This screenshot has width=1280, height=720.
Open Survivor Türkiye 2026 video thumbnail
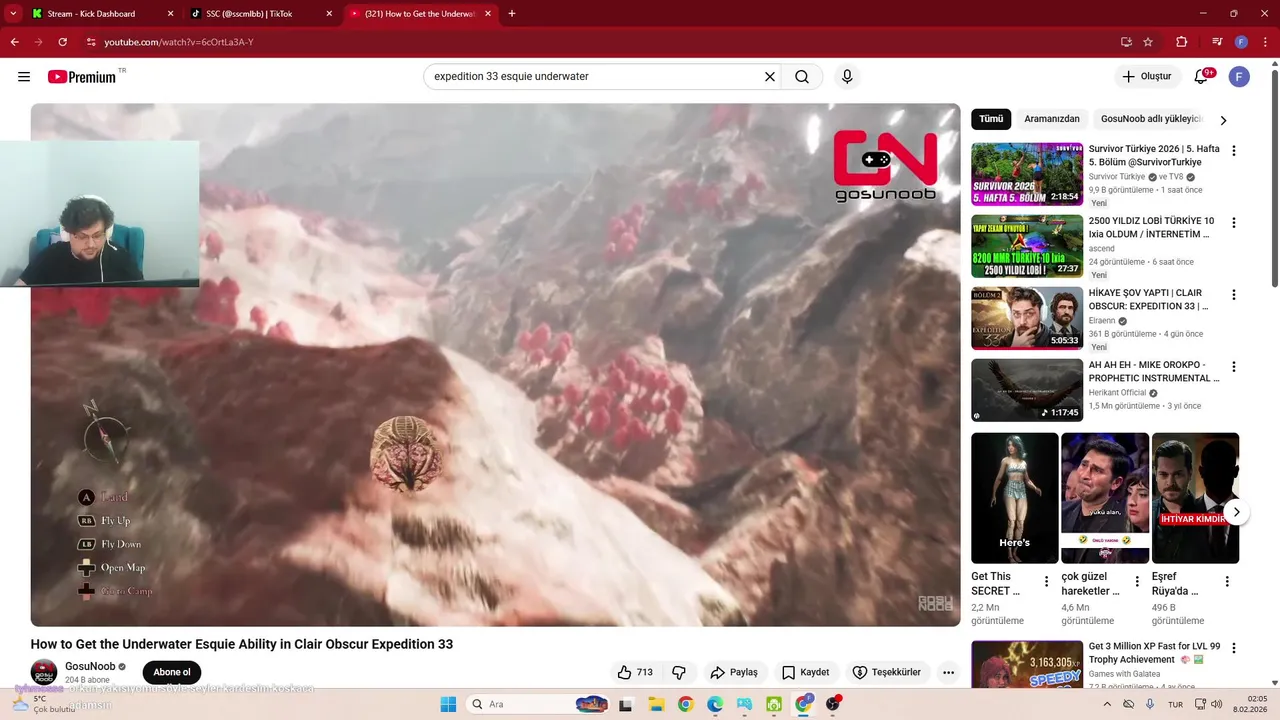pyautogui.click(x=1027, y=174)
